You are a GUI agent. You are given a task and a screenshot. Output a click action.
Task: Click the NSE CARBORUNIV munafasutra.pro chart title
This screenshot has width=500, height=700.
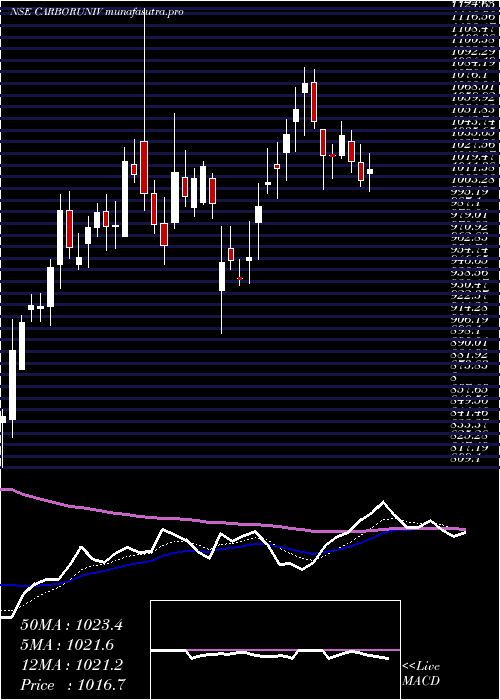97,12
